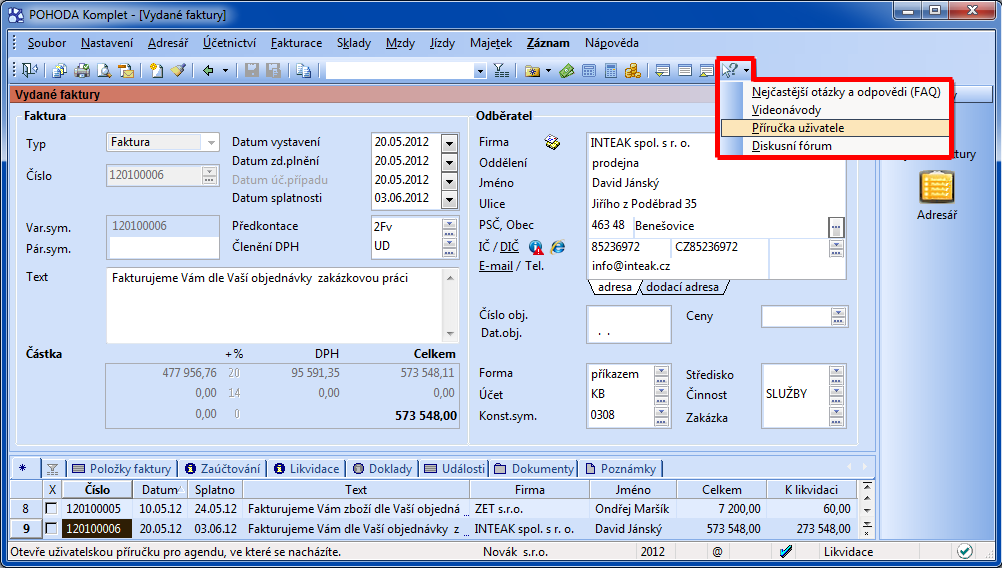Click the second floppy disk save icon
This screenshot has height=568, width=1002.
click(274, 70)
